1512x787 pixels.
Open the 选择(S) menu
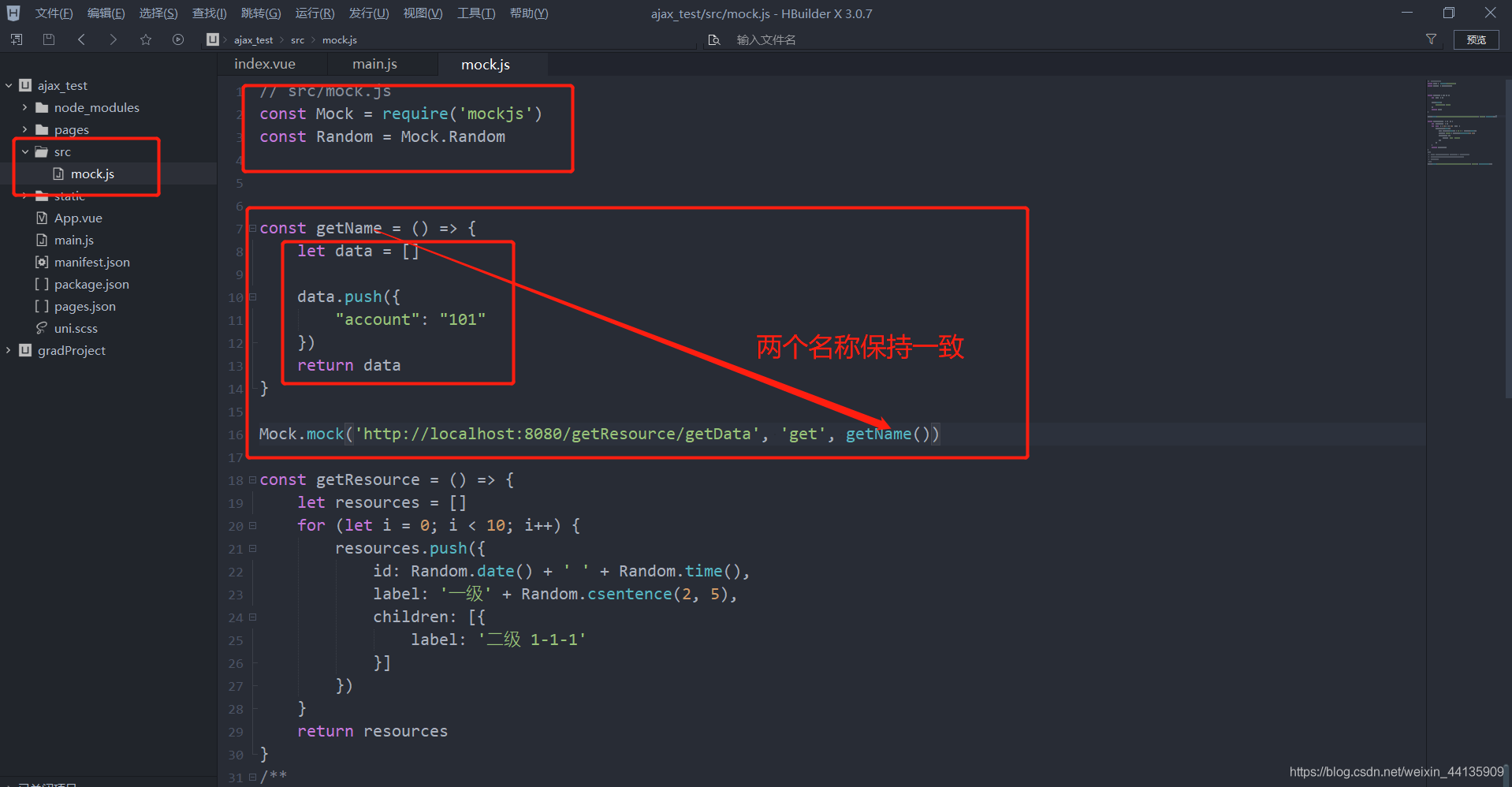tap(158, 13)
